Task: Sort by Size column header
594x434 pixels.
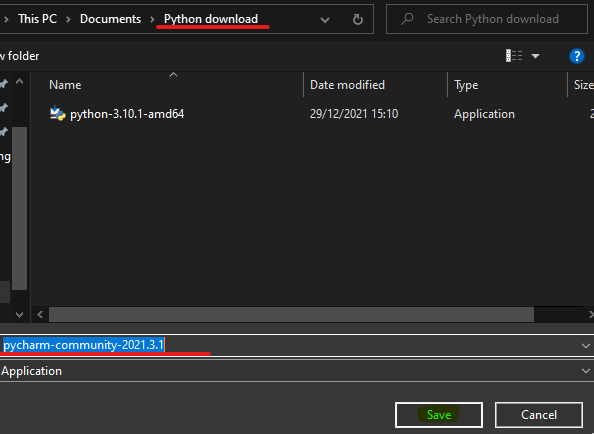Action: click(583, 85)
